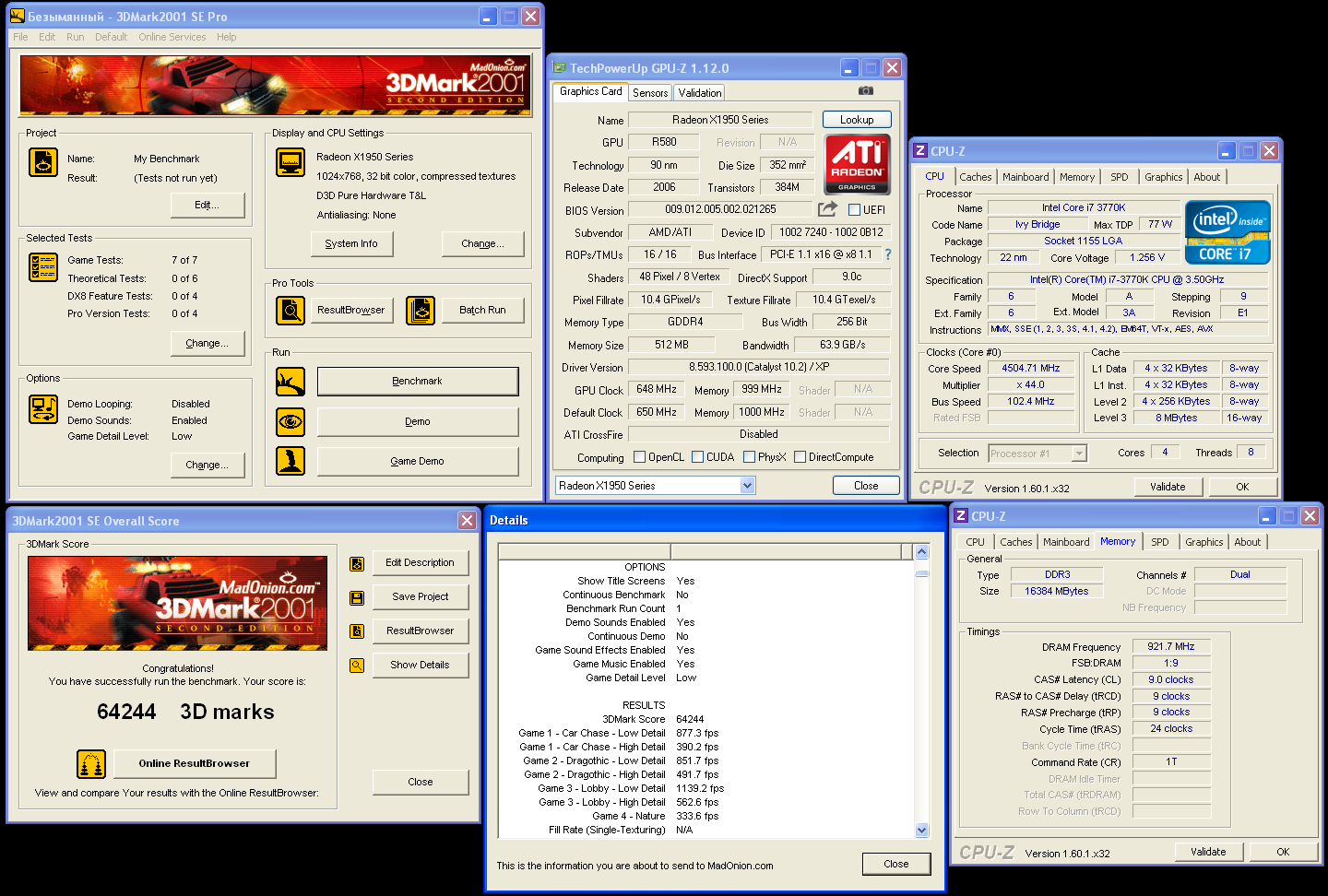Image resolution: width=1328 pixels, height=896 pixels.
Task: Click the 3DMark2001 Second Edition banner image
Action: [x=276, y=85]
